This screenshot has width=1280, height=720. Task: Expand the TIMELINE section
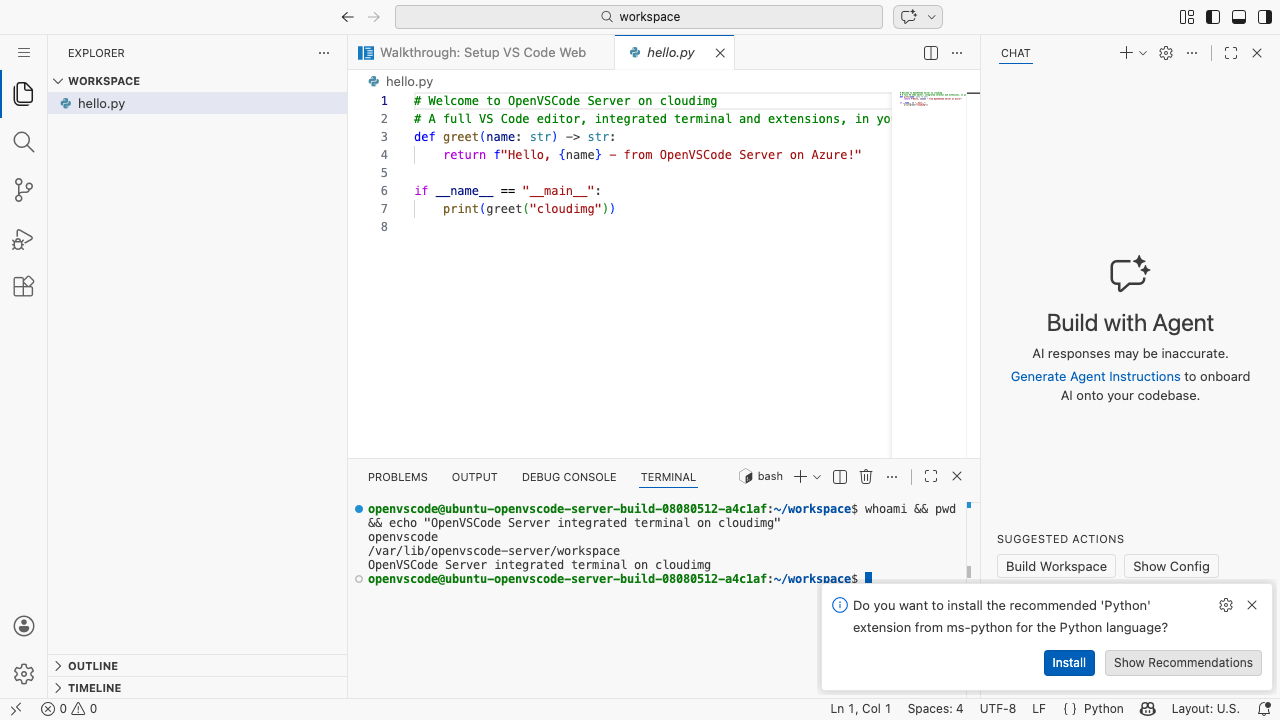197,688
